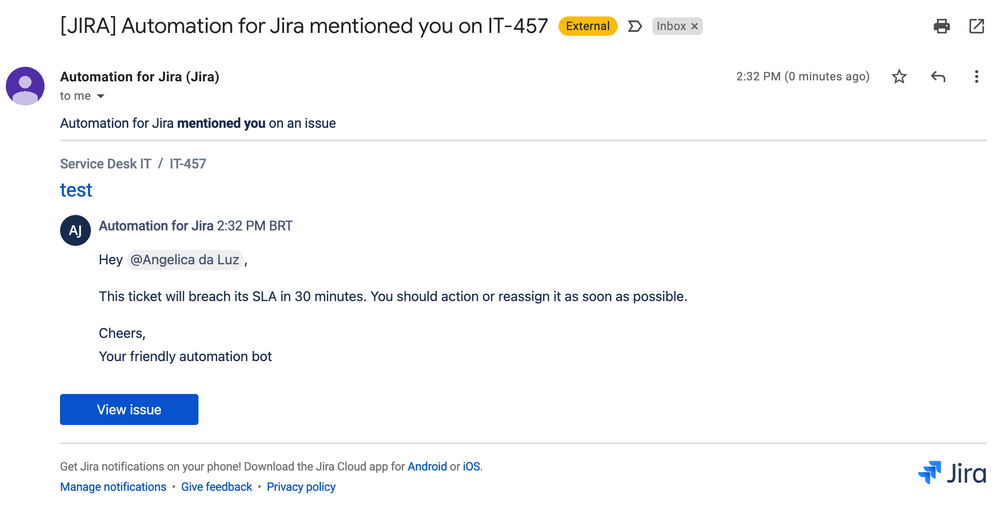Open the three-dot more options menu
Image resolution: width=999 pixels, height=516 pixels.
pyautogui.click(x=976, y=77)
